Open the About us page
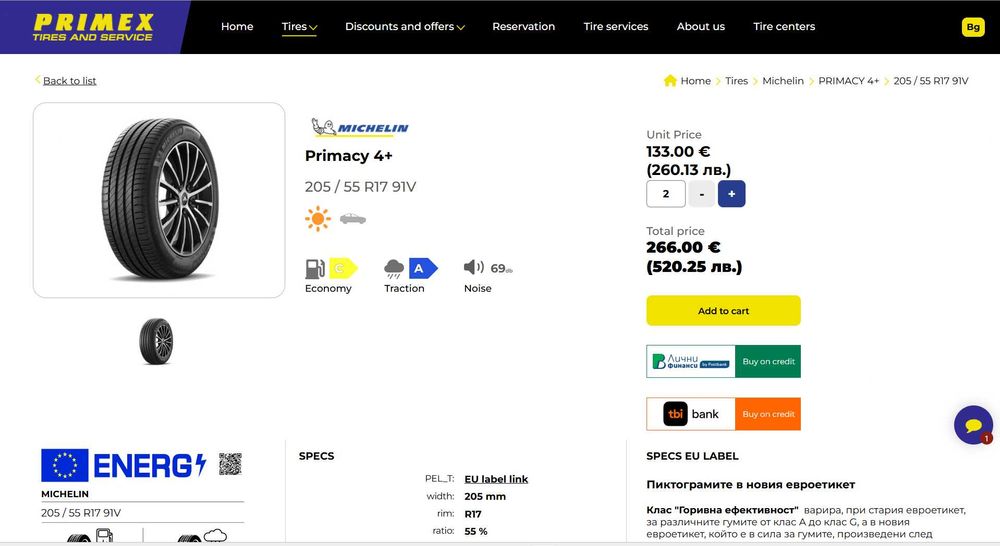The image size is (1000, 546). pyautogui.click(x=700, y=26)
